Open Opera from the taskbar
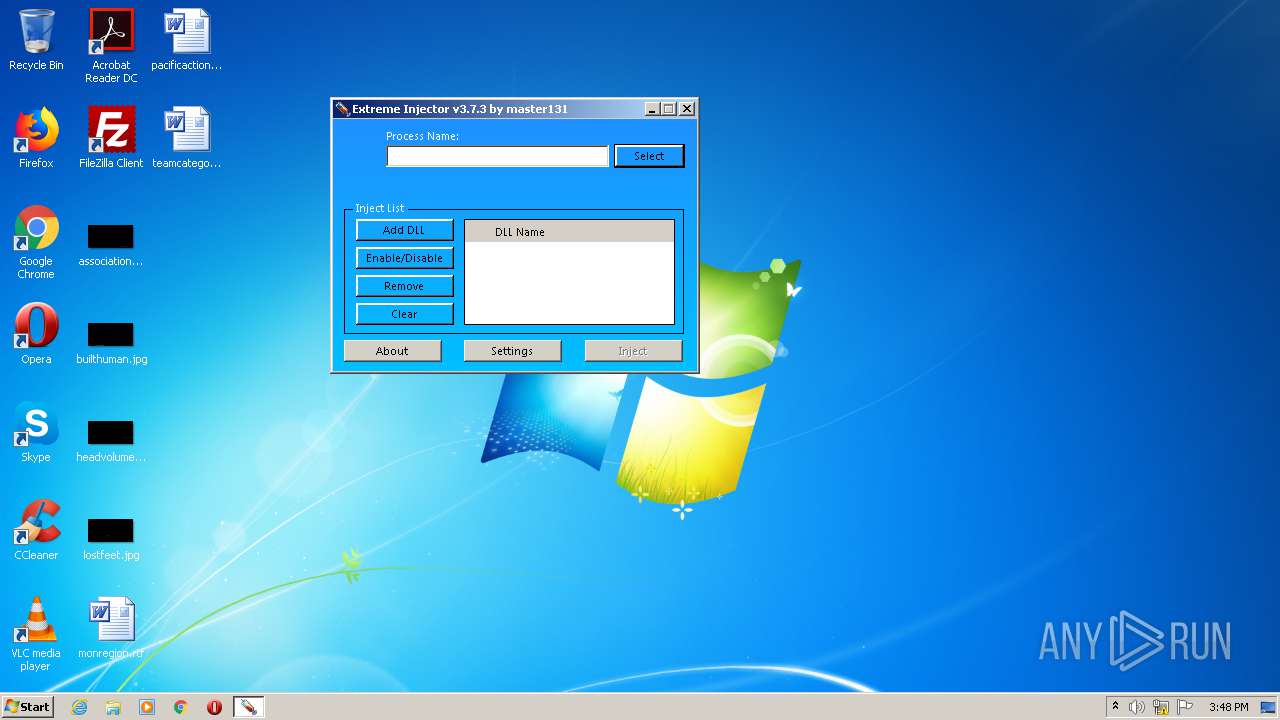This screenshot has width=1280, height=720. (x=214, y=707)
